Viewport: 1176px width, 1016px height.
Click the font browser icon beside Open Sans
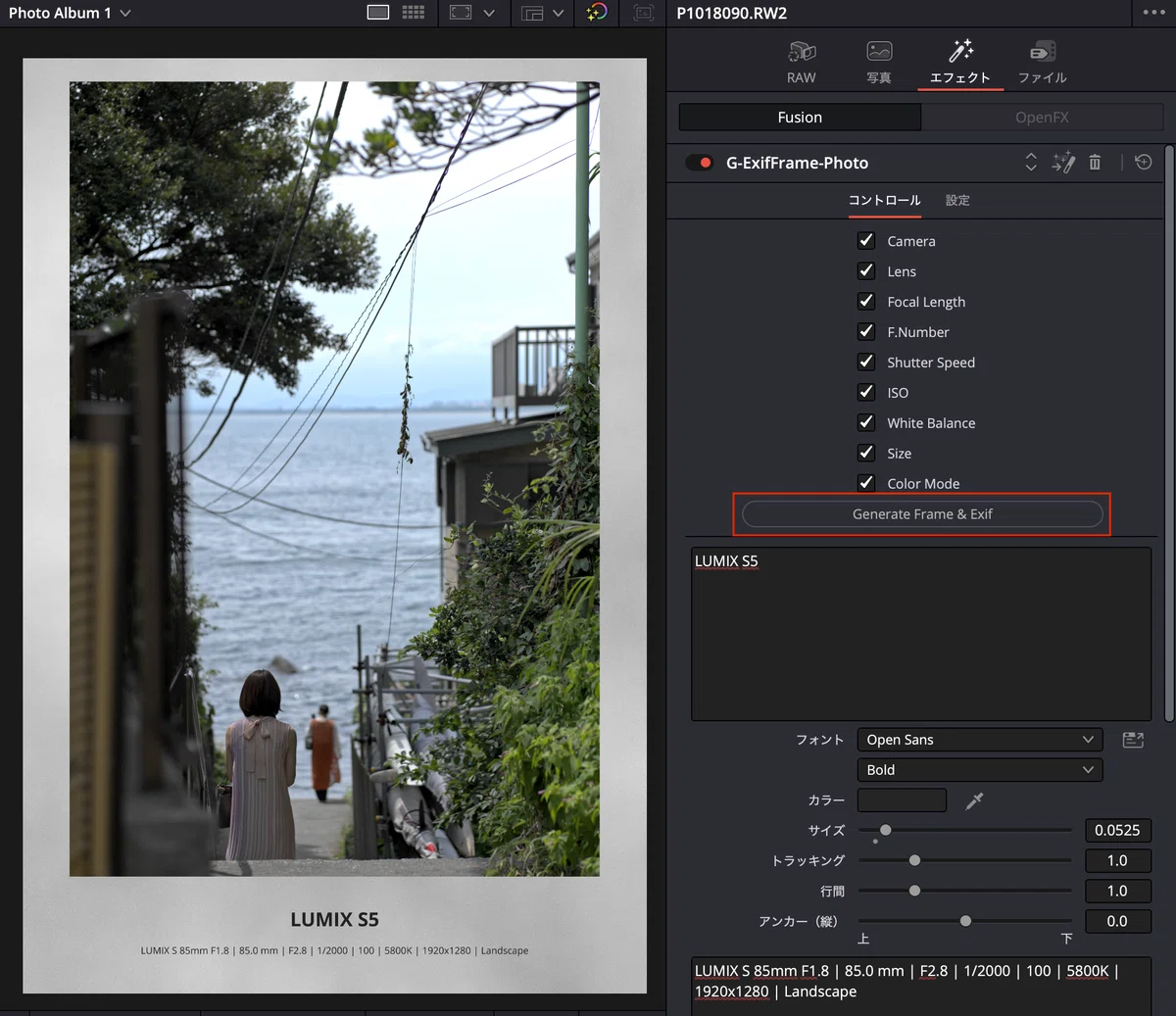pos(1133,740)
